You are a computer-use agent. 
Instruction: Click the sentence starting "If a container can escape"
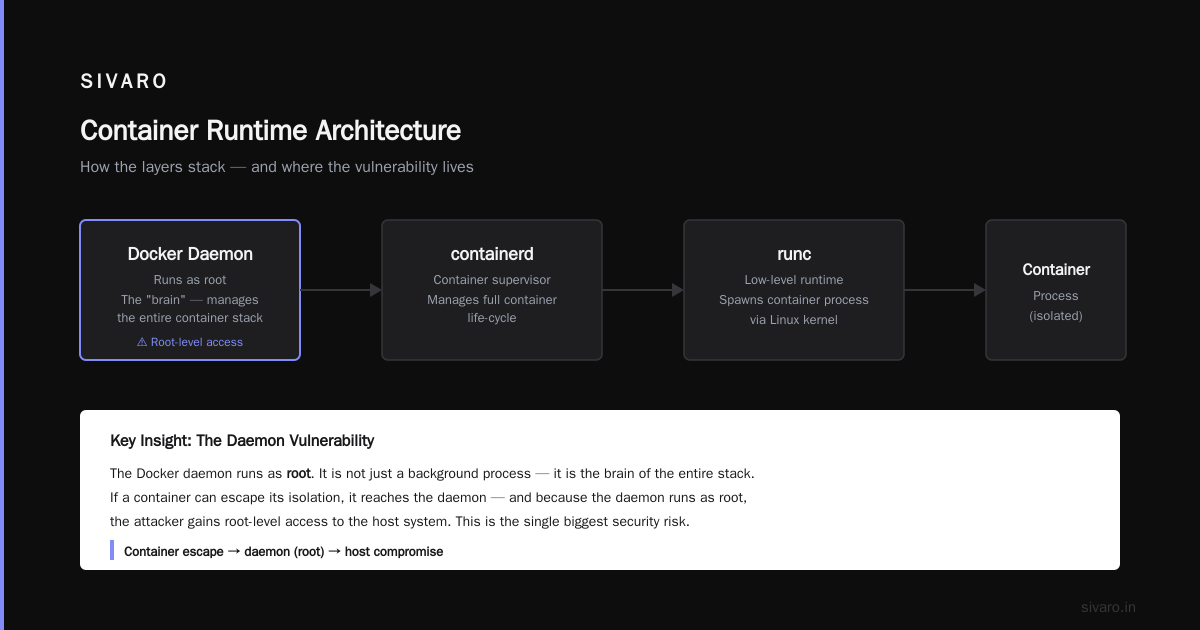point(428,497)
